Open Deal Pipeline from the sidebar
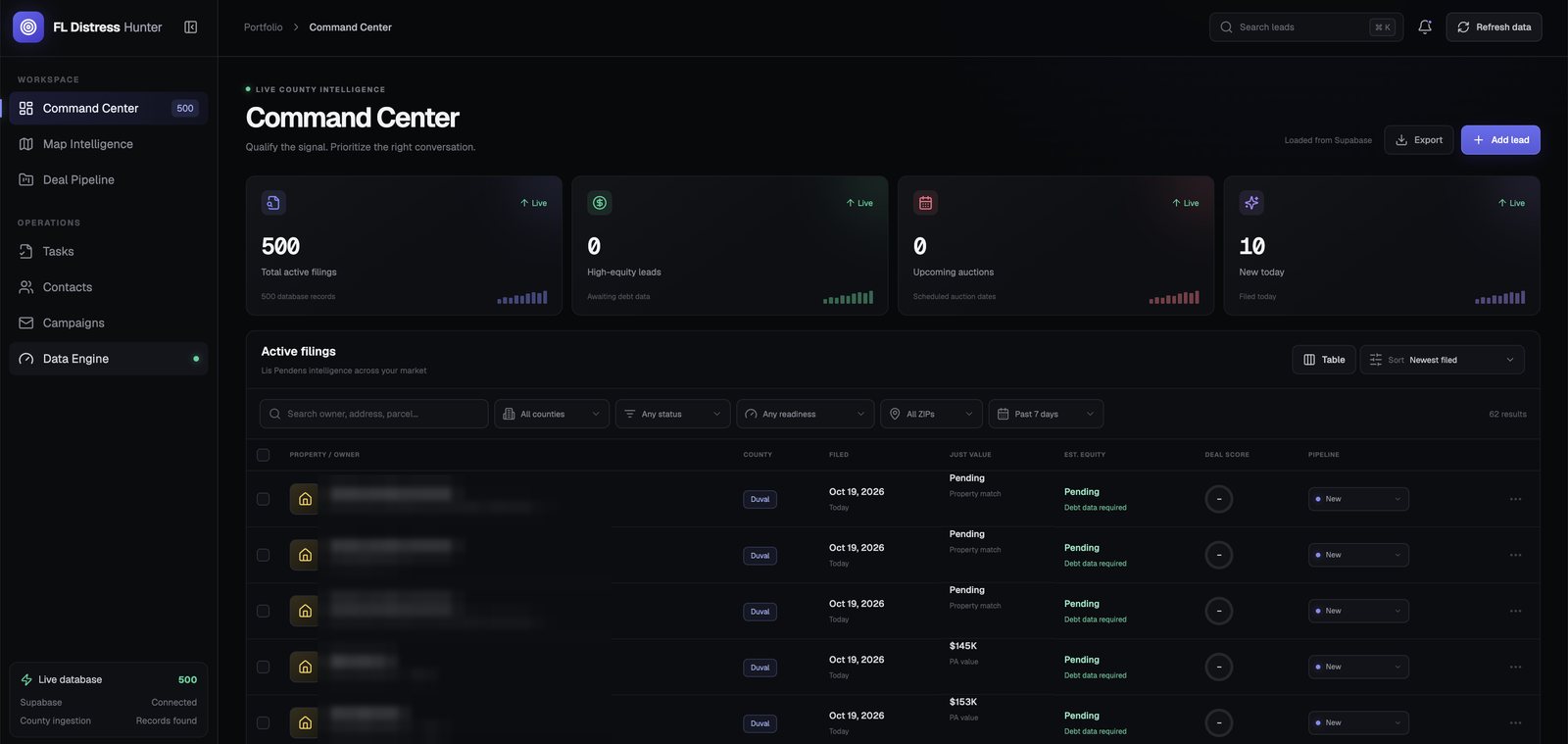Image resolution: width=1568 pixels, height=744 pixels. click(109, 179)
